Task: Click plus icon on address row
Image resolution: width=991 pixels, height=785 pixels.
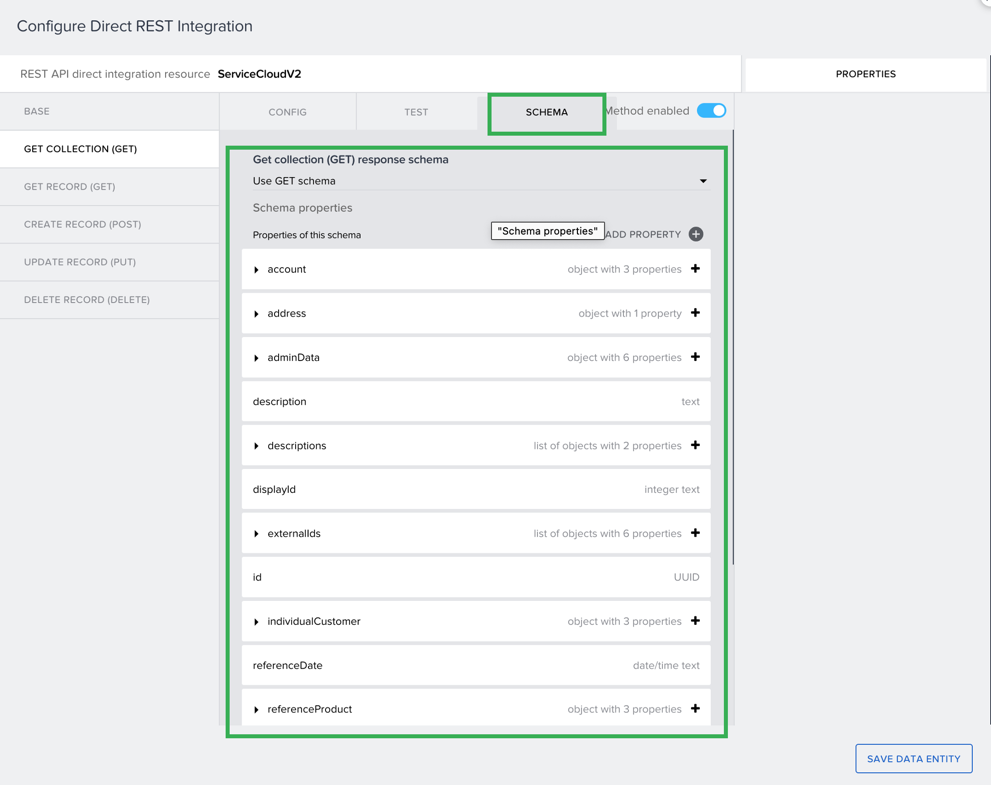Action: click(695, 313)
